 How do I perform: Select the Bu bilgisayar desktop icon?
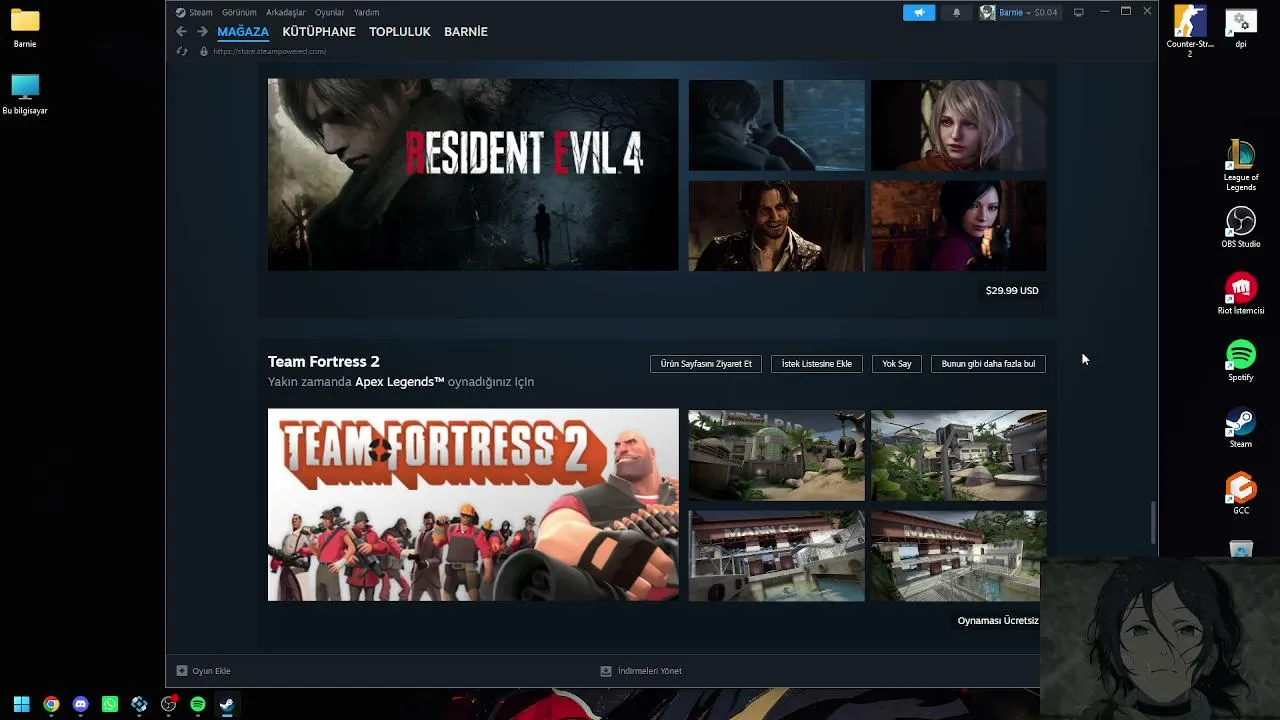(x=25, y=95)
